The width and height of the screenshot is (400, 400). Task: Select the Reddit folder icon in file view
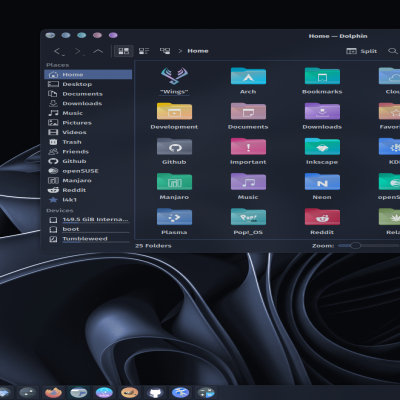coord(322,217)
